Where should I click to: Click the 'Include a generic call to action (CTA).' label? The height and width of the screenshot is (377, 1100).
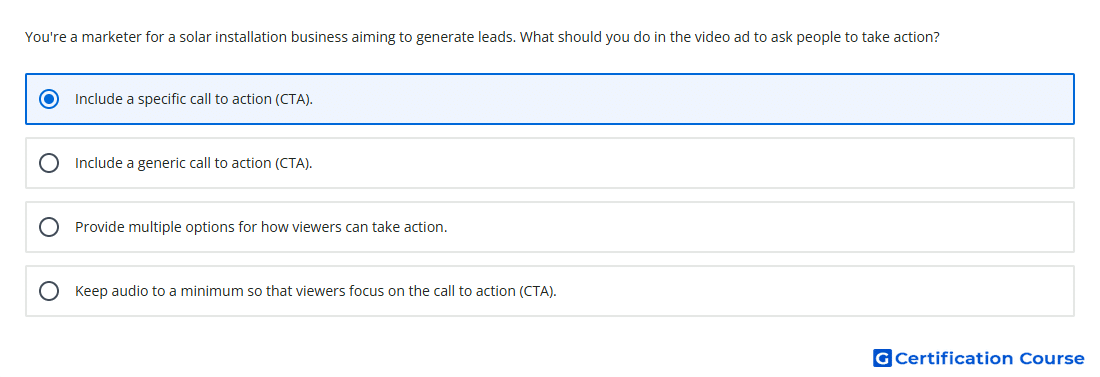click(194, 163)
